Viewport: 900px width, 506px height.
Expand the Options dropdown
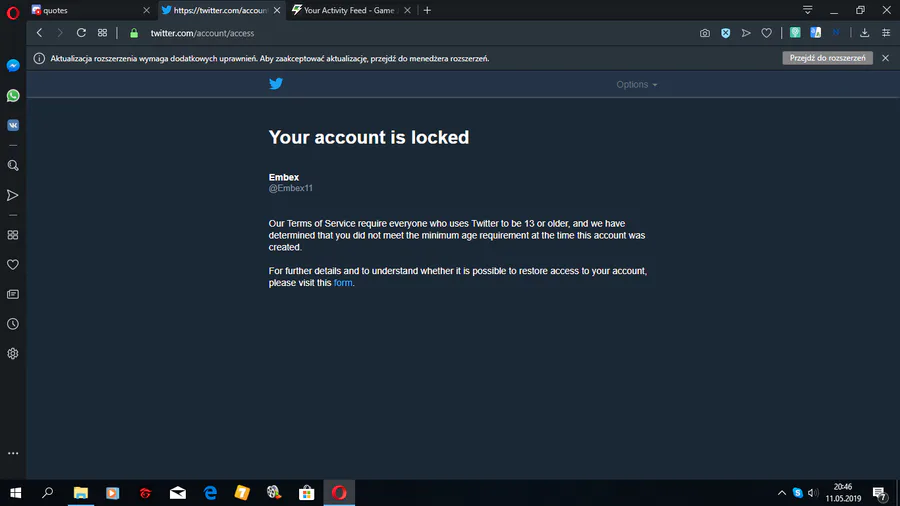click(x=637, y=84)
